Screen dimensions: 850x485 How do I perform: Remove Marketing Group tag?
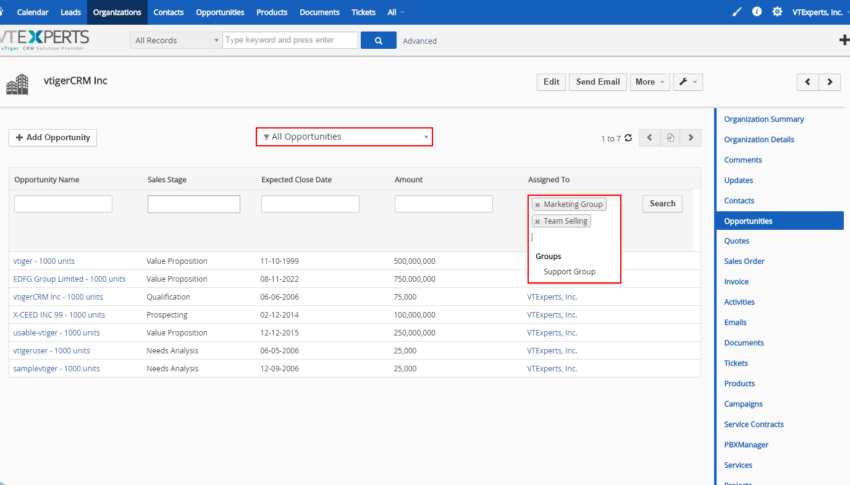537,205
